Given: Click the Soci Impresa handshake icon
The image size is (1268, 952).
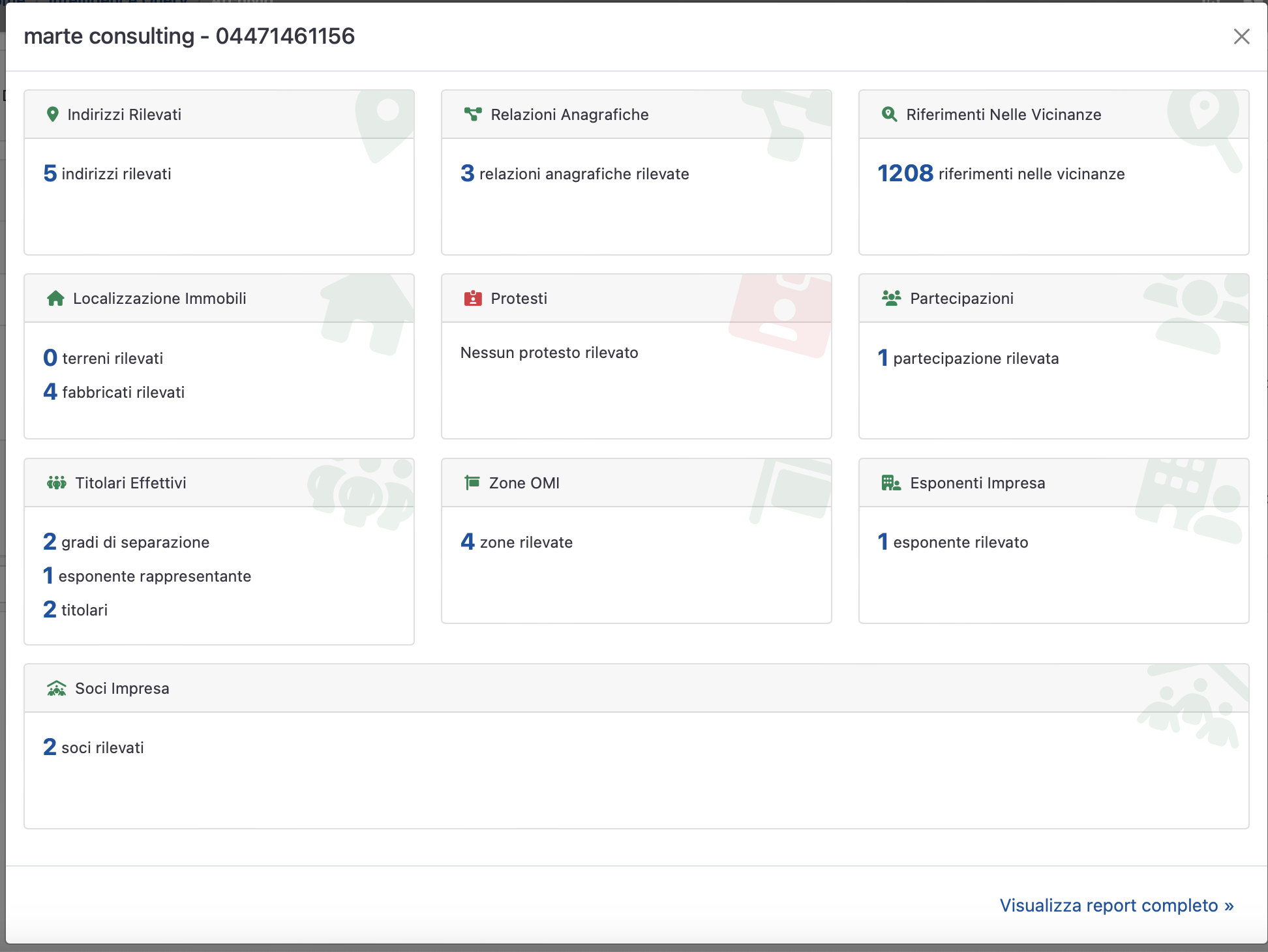Looking at the screenshot, I should 57,689.
